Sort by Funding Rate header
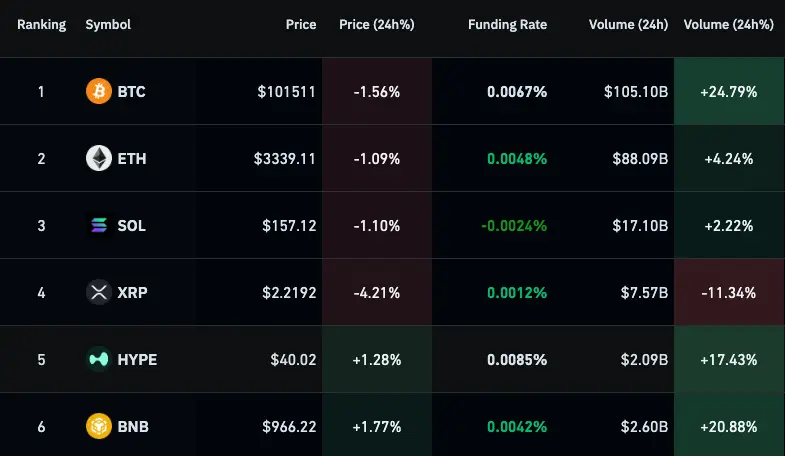This screenshot has width=785, height=456. [507, 25]
